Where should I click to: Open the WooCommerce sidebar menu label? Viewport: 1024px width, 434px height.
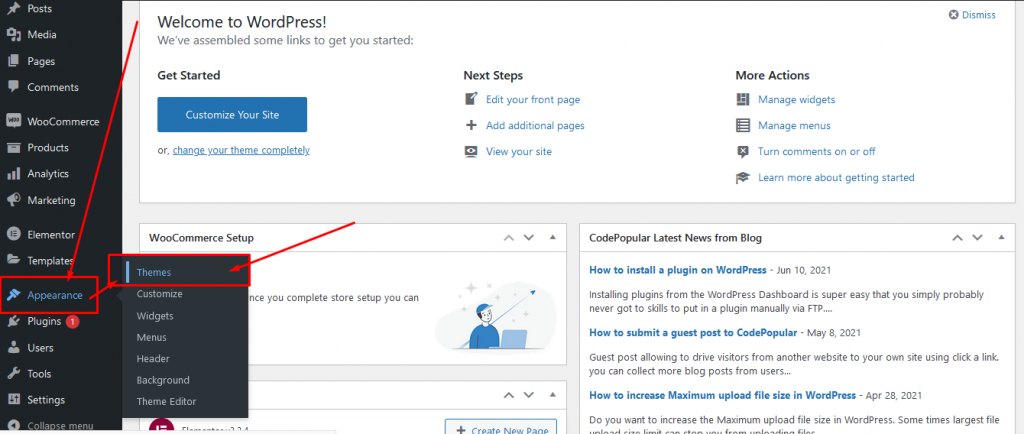(63, 121)
